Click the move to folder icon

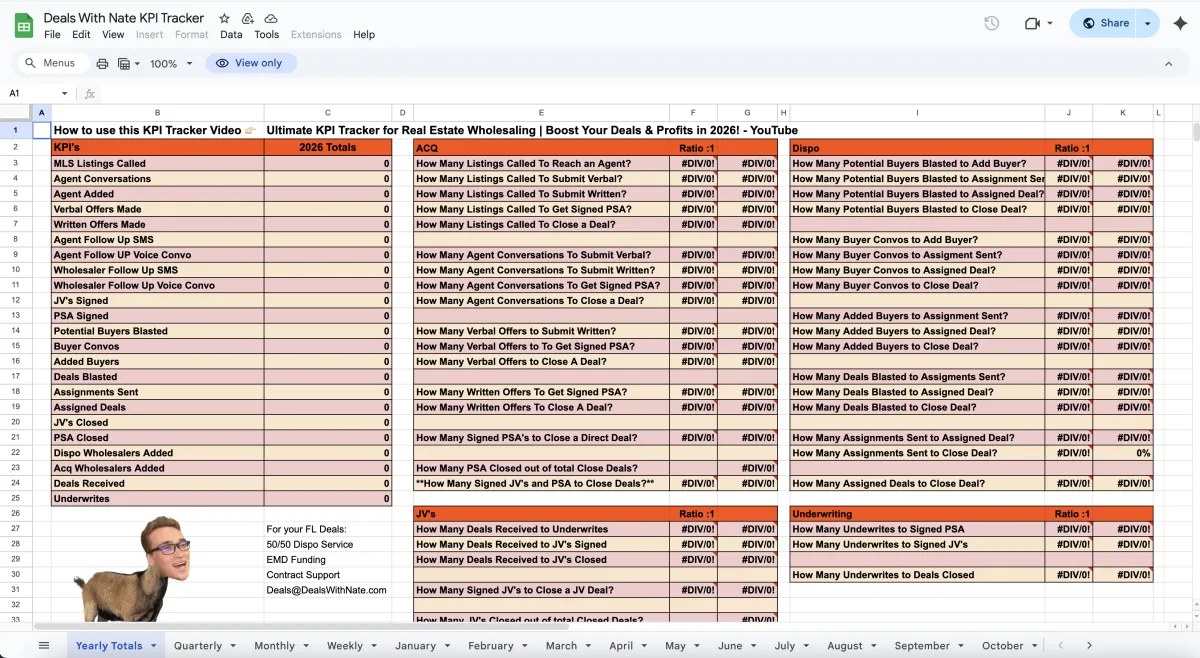pyautogui.click(x=247, y=18)
